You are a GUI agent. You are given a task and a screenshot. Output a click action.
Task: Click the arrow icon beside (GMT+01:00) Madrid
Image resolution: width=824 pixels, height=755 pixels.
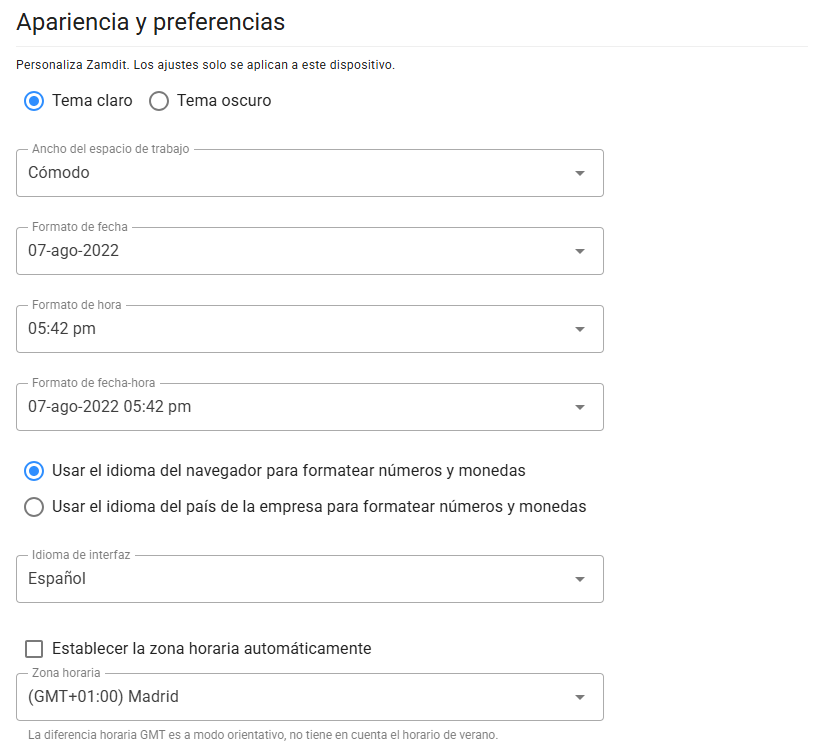pos(579,696)
